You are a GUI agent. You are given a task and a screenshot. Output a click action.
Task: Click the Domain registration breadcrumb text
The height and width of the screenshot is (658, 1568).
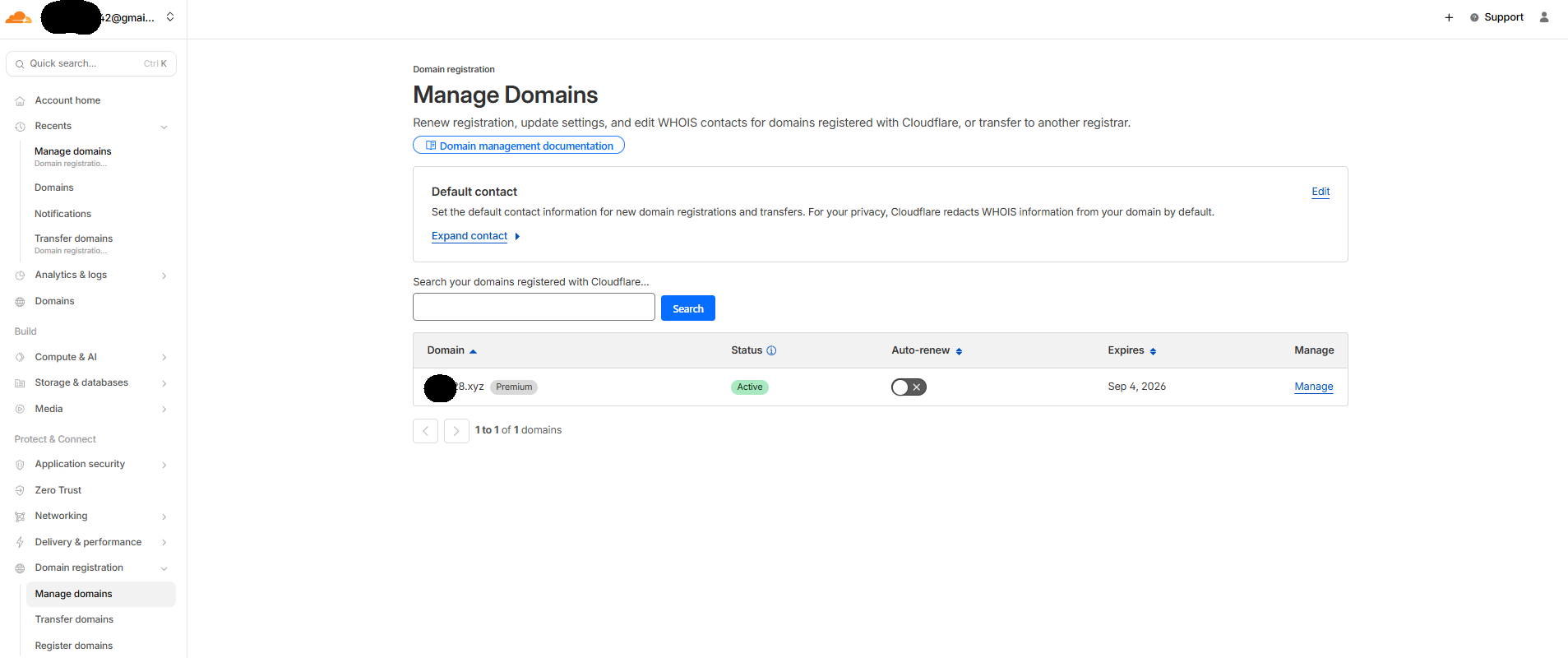454,70
